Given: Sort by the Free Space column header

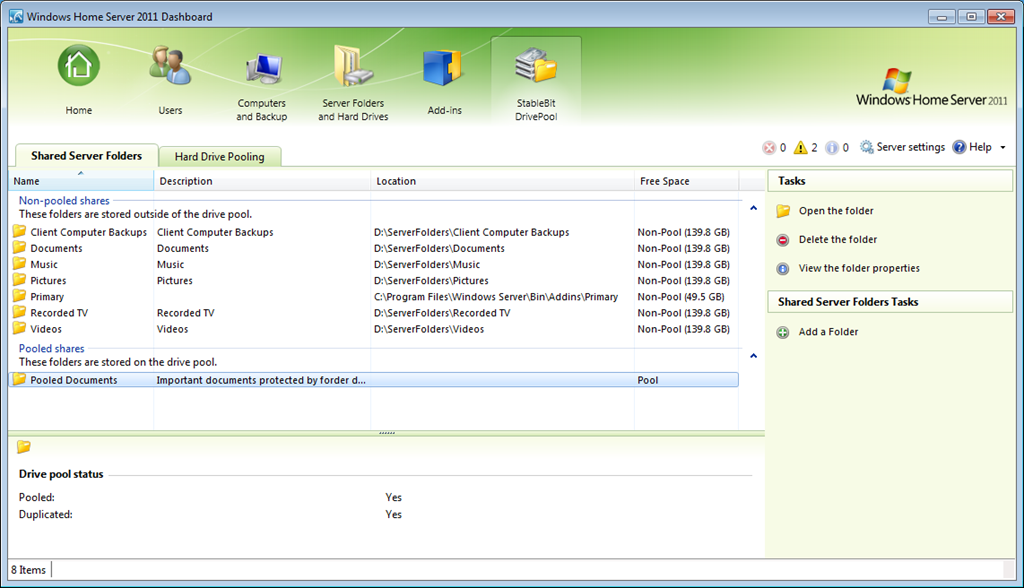Looking at the screenshot, I should tap(686, 181).
